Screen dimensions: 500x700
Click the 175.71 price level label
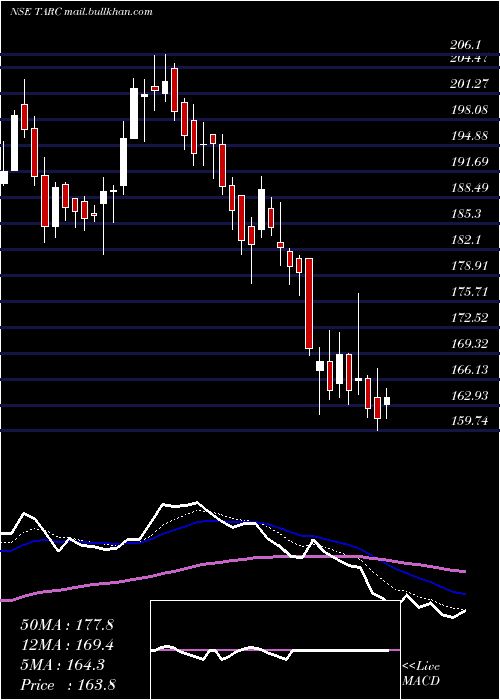[x=469, y=292]
